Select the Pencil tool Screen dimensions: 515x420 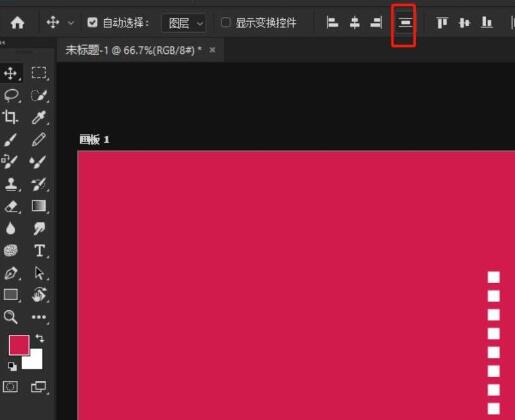click(39, 139)
